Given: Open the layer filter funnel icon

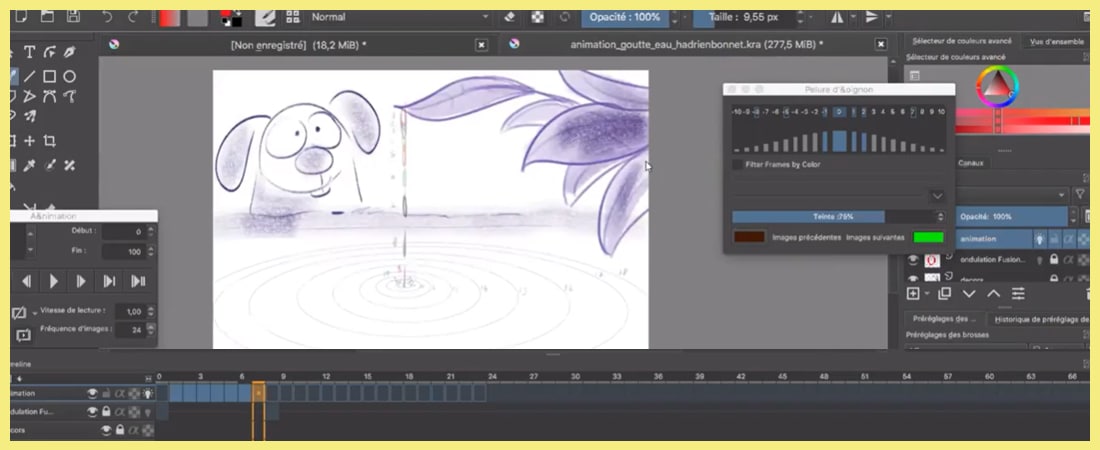Looking at the screenshot, I should coord(1080,194).
